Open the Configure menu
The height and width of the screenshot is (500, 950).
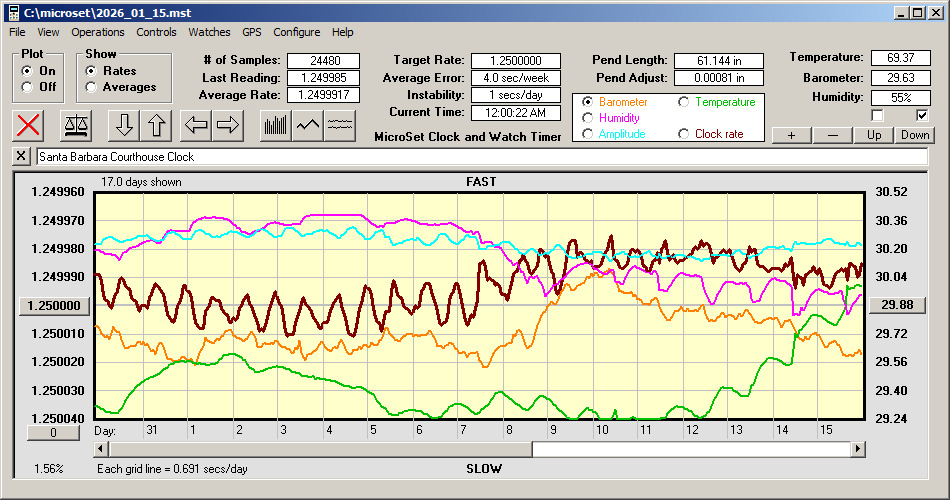[297, 32]
